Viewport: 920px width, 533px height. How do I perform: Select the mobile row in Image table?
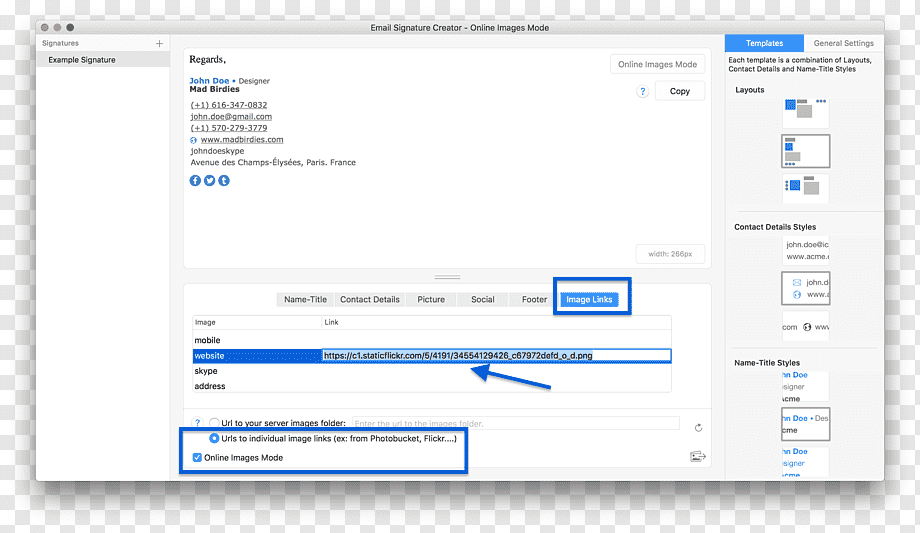[x=432, y=340]
